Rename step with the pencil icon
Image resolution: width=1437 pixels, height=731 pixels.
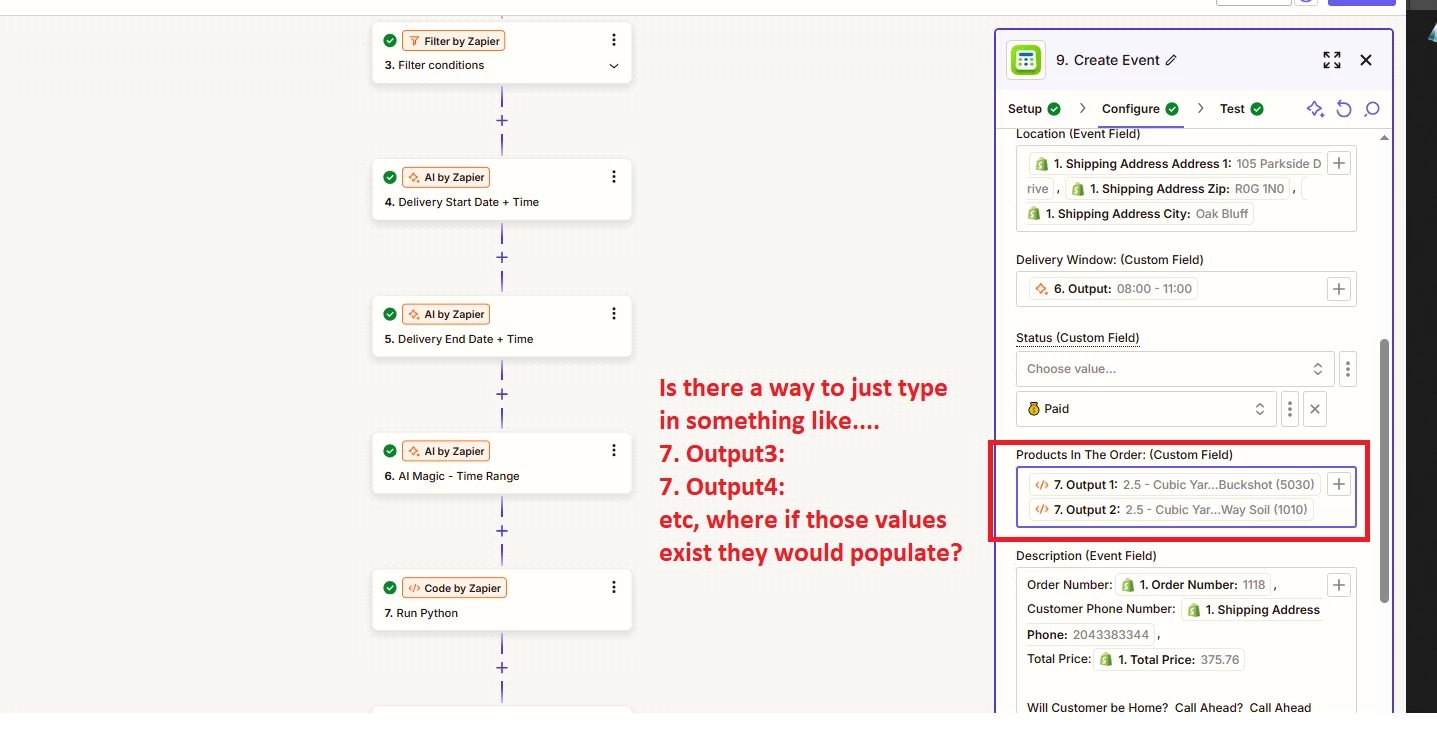pos(1172,60)
